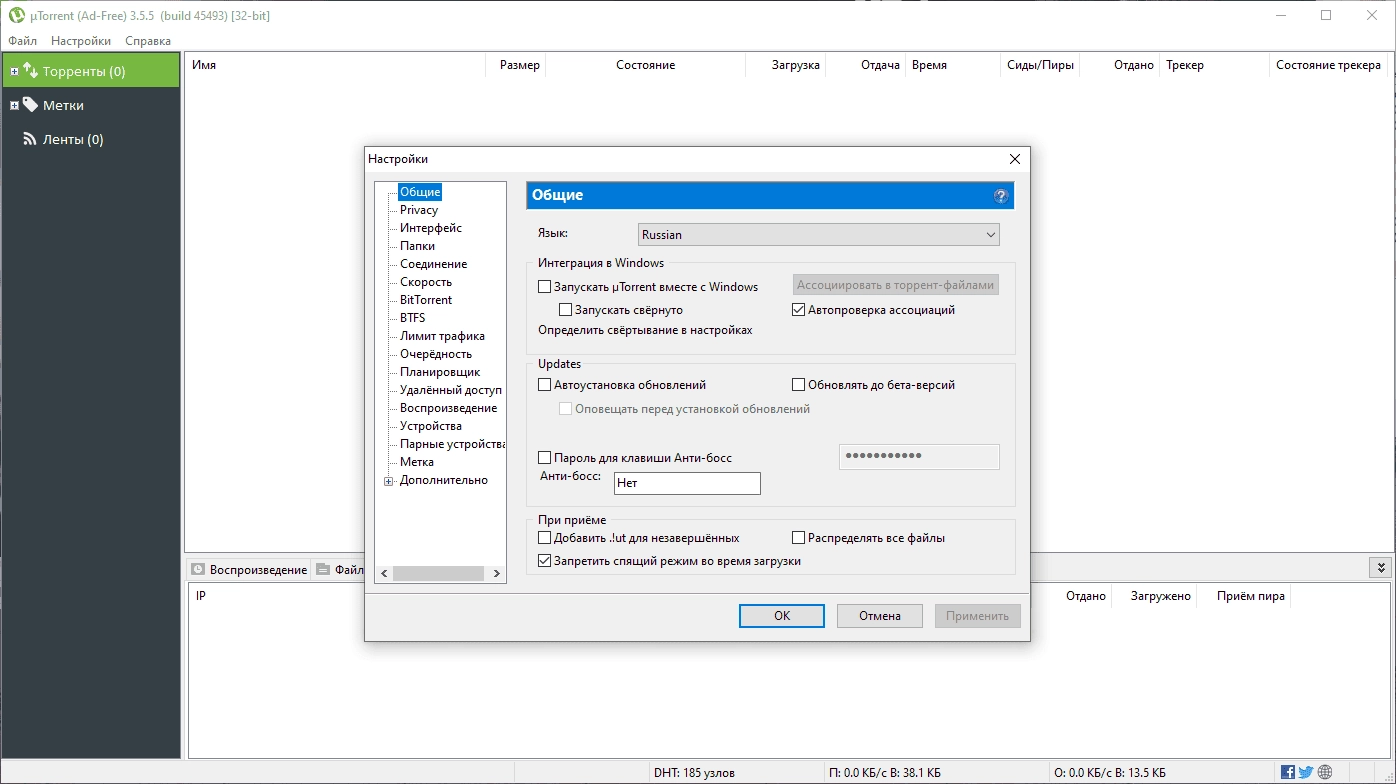1396x784 pixels.
Task: Sort torrents by Имя column
Action: pyautogui.click(x=335, y=65)
